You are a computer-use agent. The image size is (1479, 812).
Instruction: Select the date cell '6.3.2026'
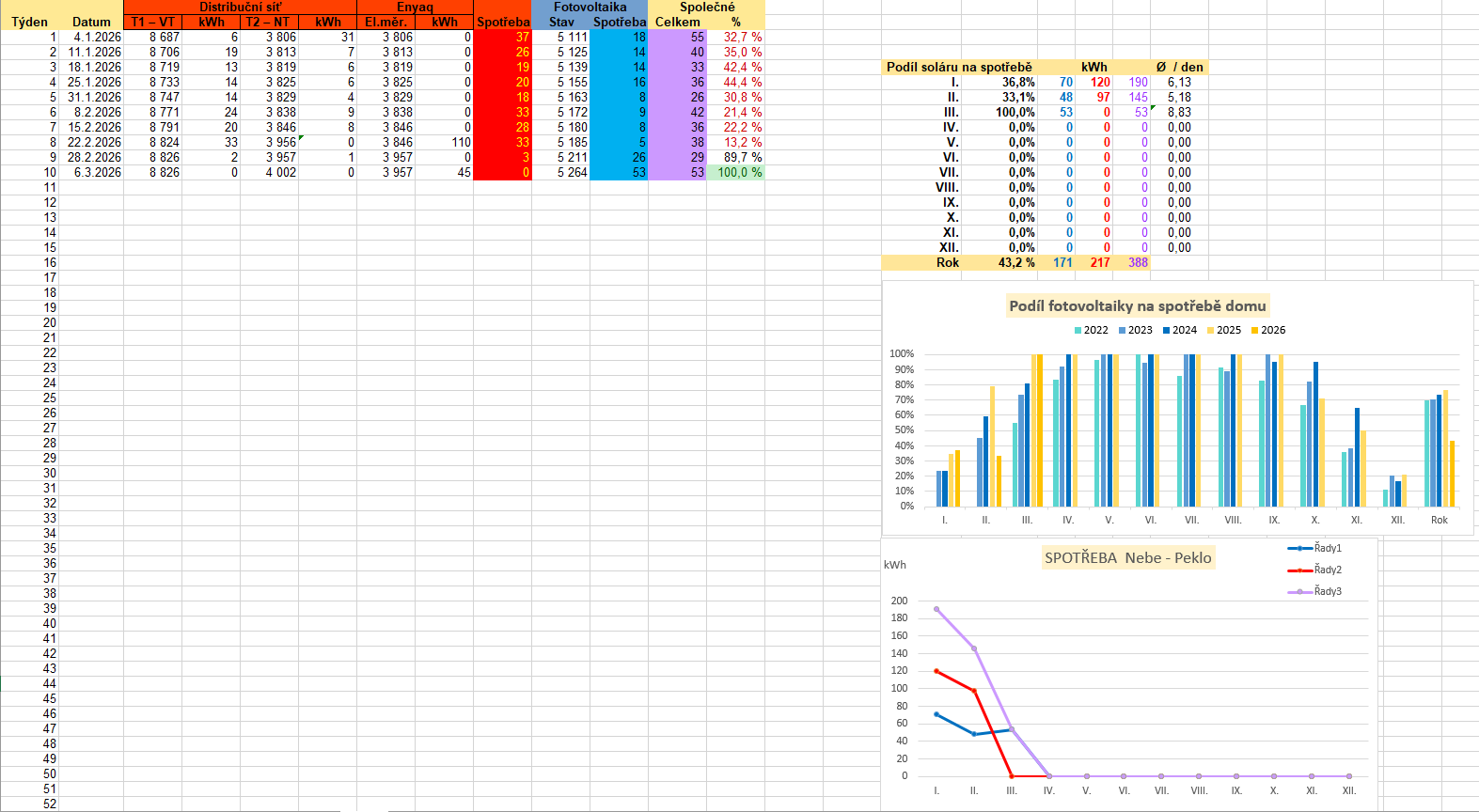(91, 172)
